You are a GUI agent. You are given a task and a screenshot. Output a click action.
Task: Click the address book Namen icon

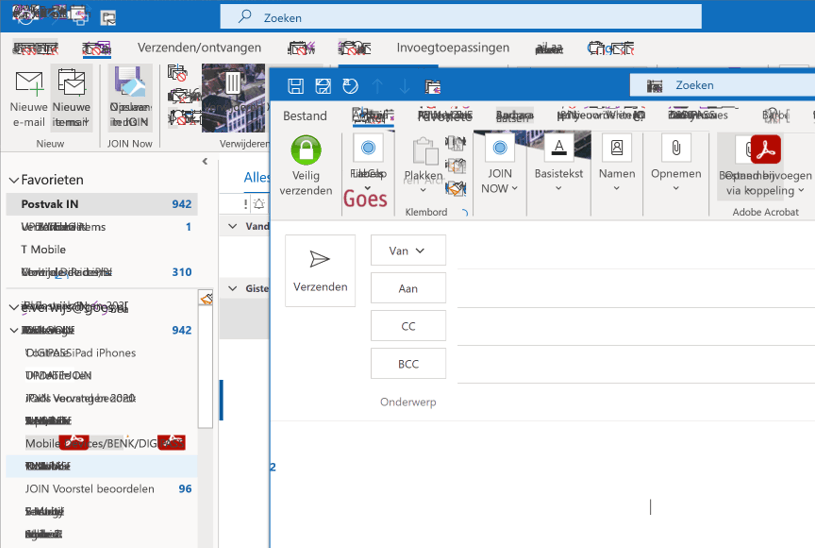point(617,148)
